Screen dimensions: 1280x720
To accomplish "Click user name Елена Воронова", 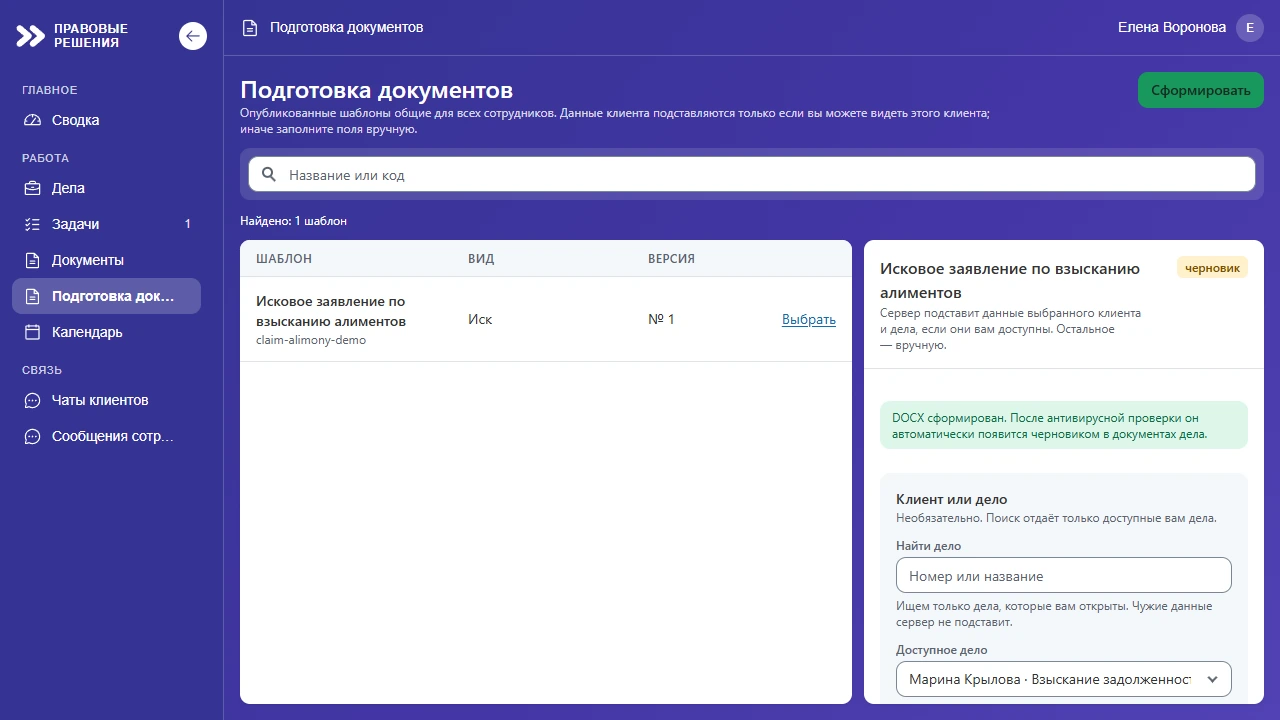I will coord(1172,28).
